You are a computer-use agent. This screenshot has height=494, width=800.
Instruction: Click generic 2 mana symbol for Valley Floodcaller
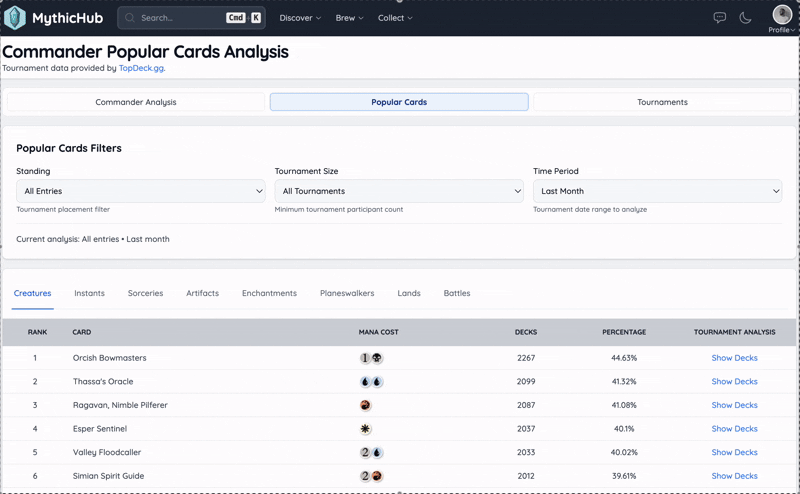pos(365,453)
